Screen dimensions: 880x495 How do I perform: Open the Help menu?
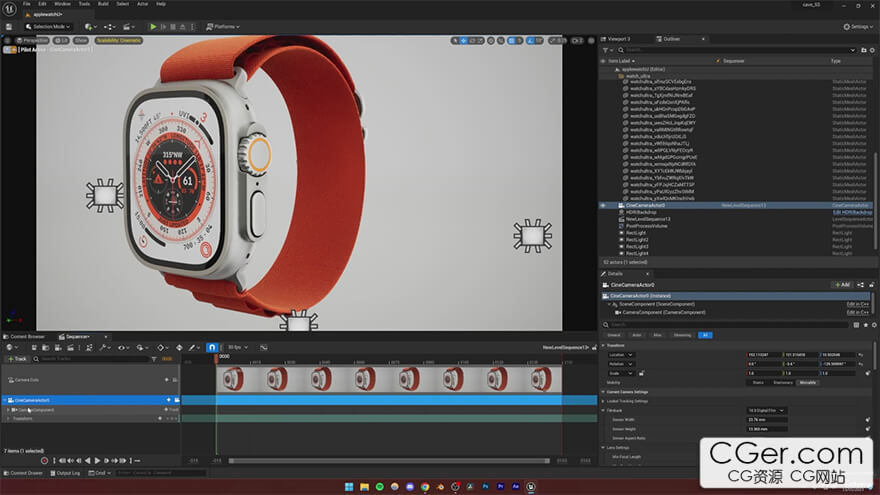161,4
